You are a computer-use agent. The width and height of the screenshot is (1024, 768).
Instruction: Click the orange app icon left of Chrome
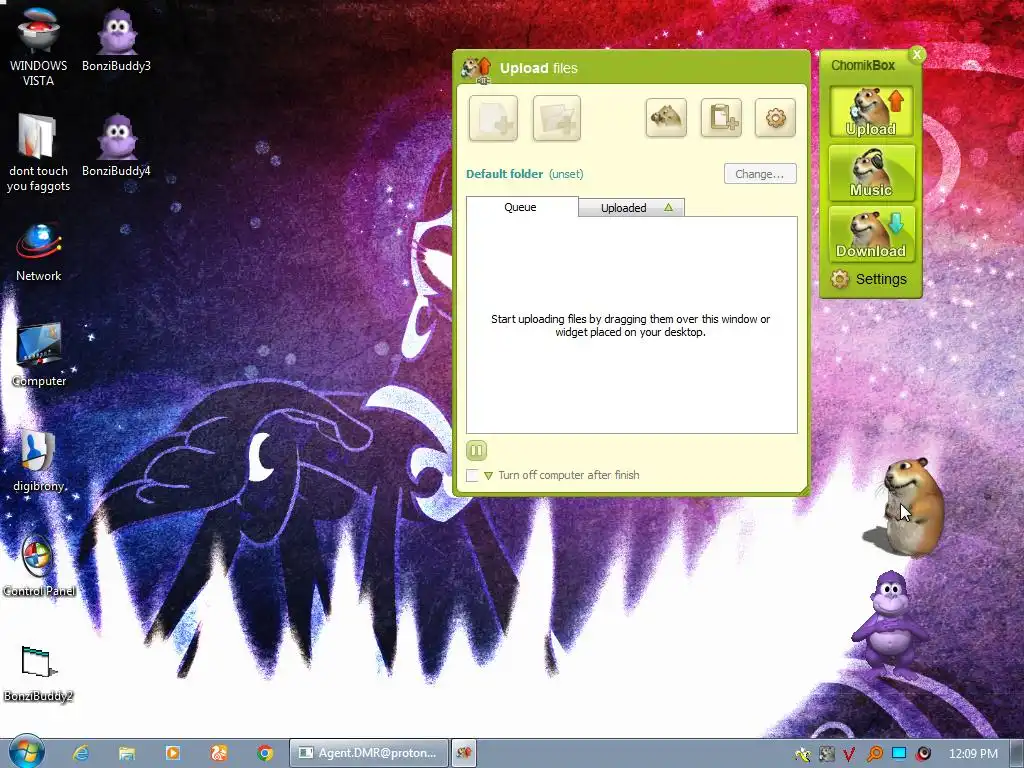[x=219, y=753]
